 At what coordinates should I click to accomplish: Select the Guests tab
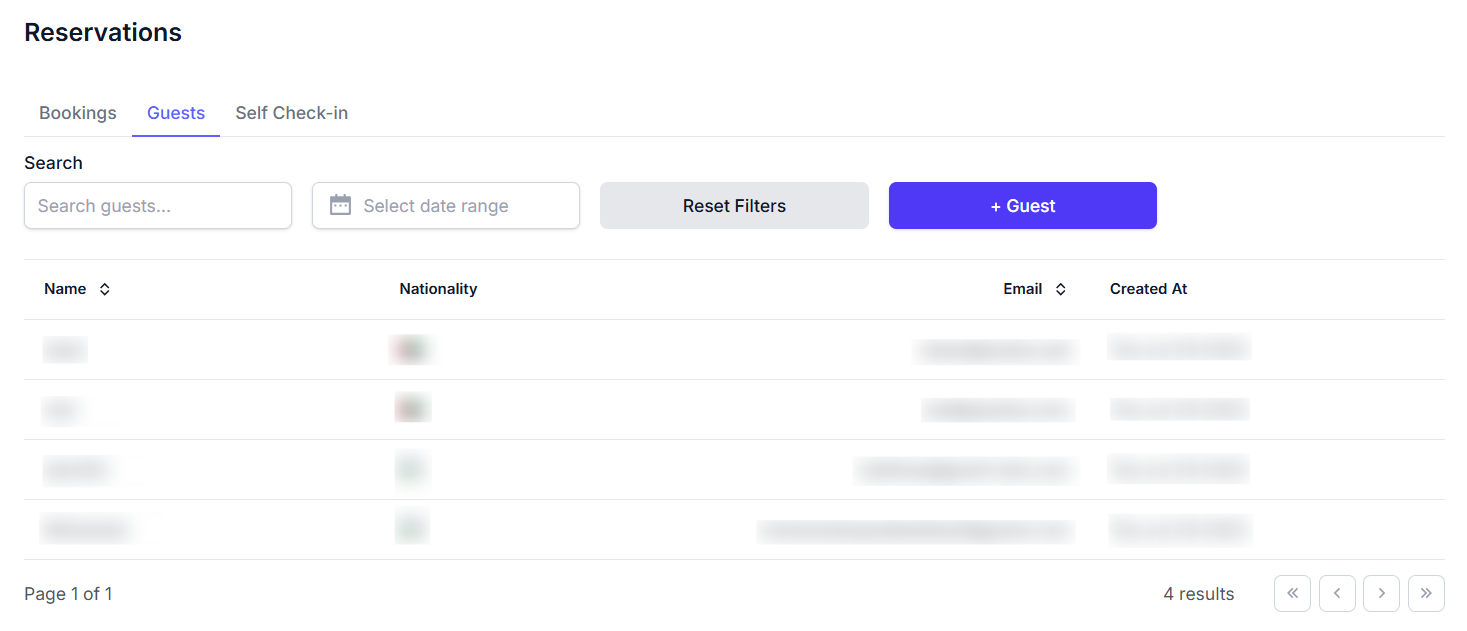176,113
